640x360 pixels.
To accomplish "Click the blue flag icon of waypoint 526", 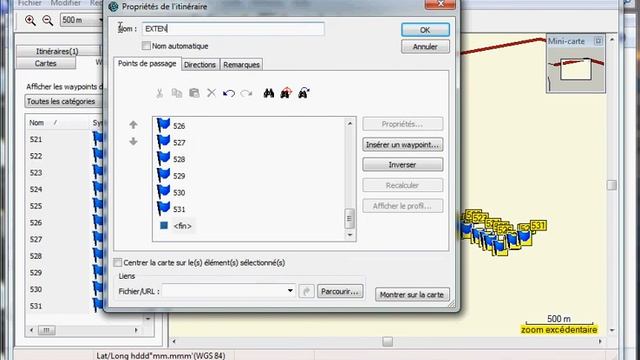I will (x=163, y=125).
